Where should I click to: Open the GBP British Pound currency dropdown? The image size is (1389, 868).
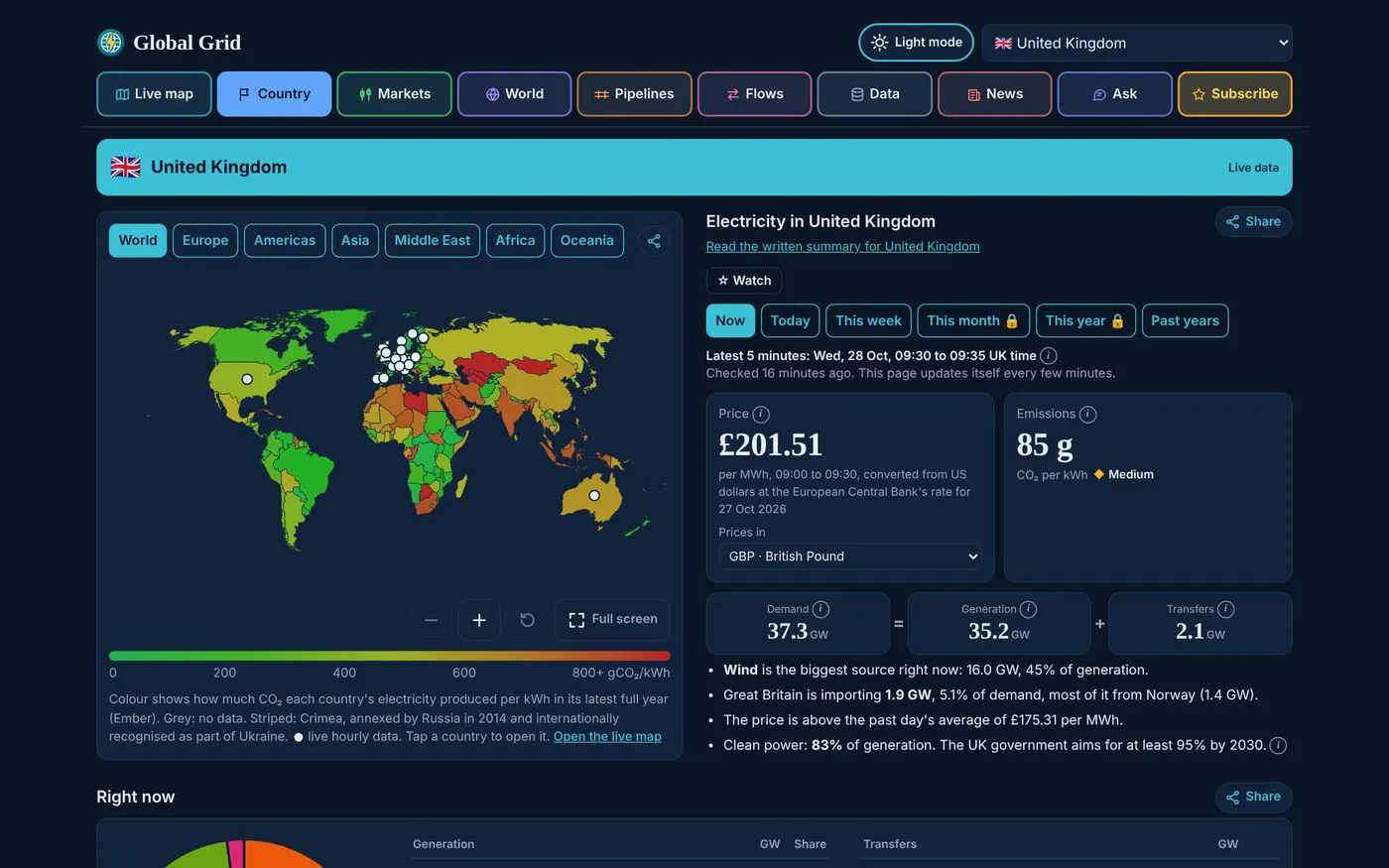pos(850,557)
